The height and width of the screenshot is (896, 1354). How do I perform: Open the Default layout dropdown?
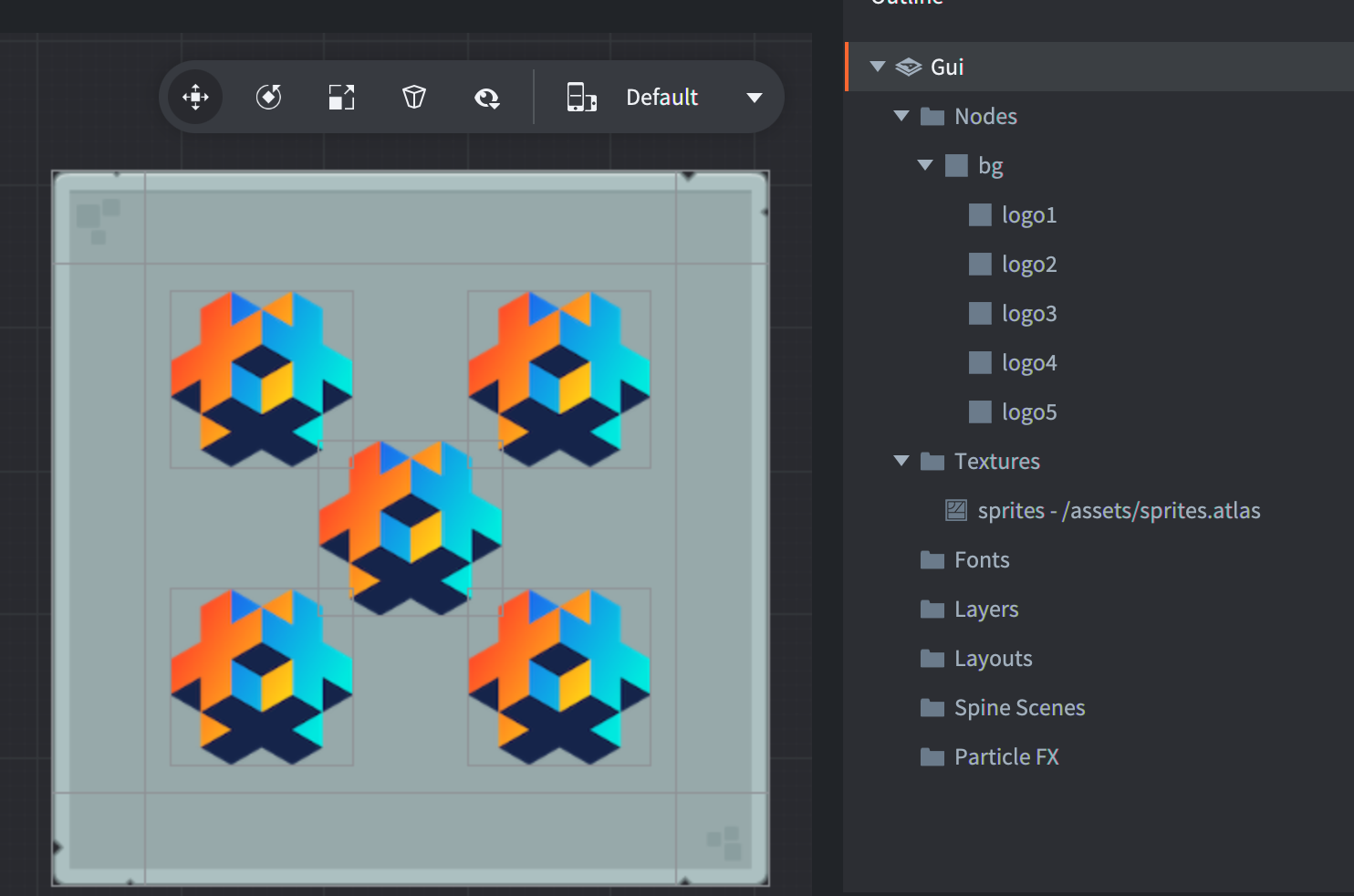pos(754,98)
